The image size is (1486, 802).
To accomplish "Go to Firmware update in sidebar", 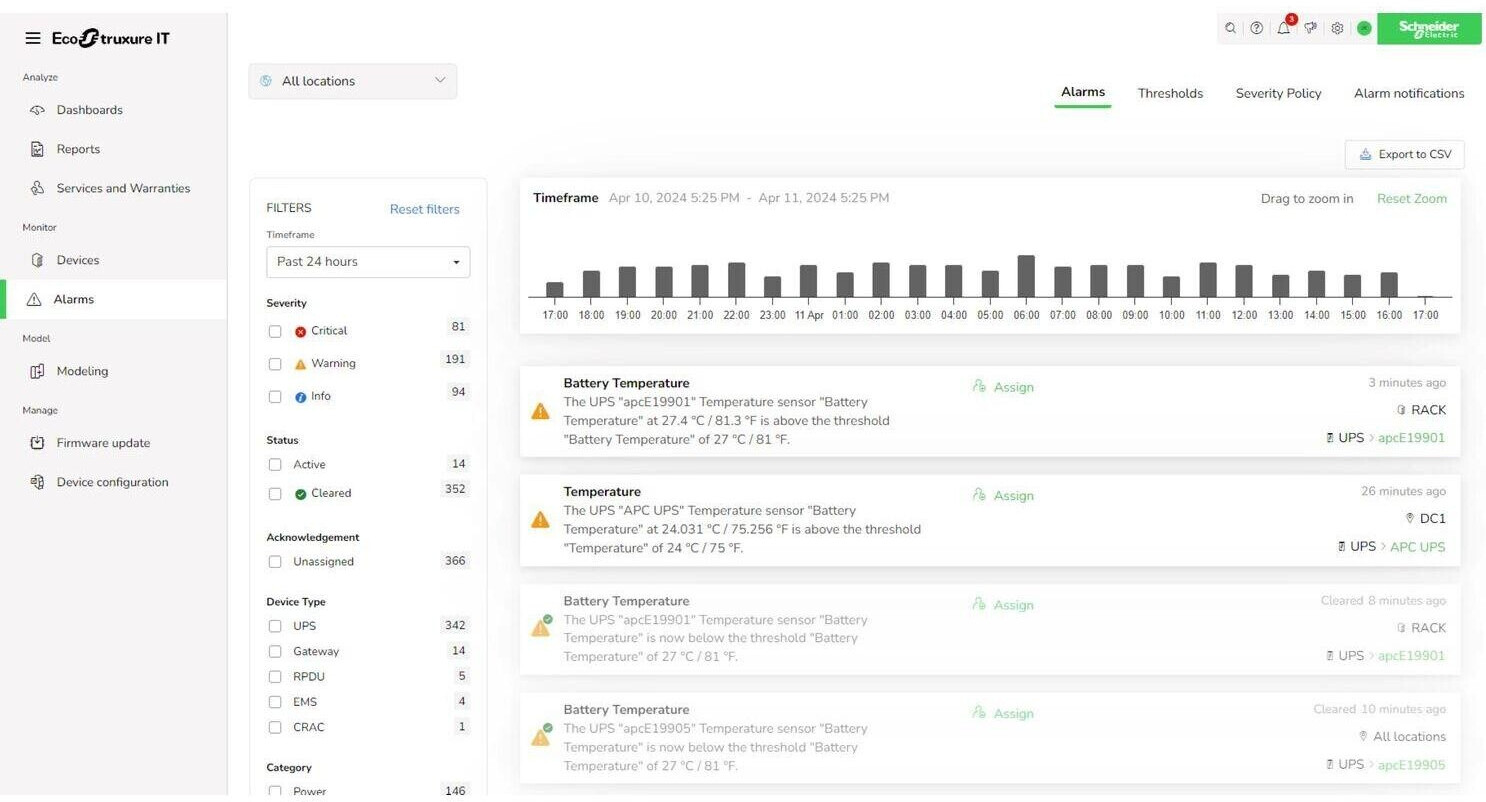I will click(103, 443).
